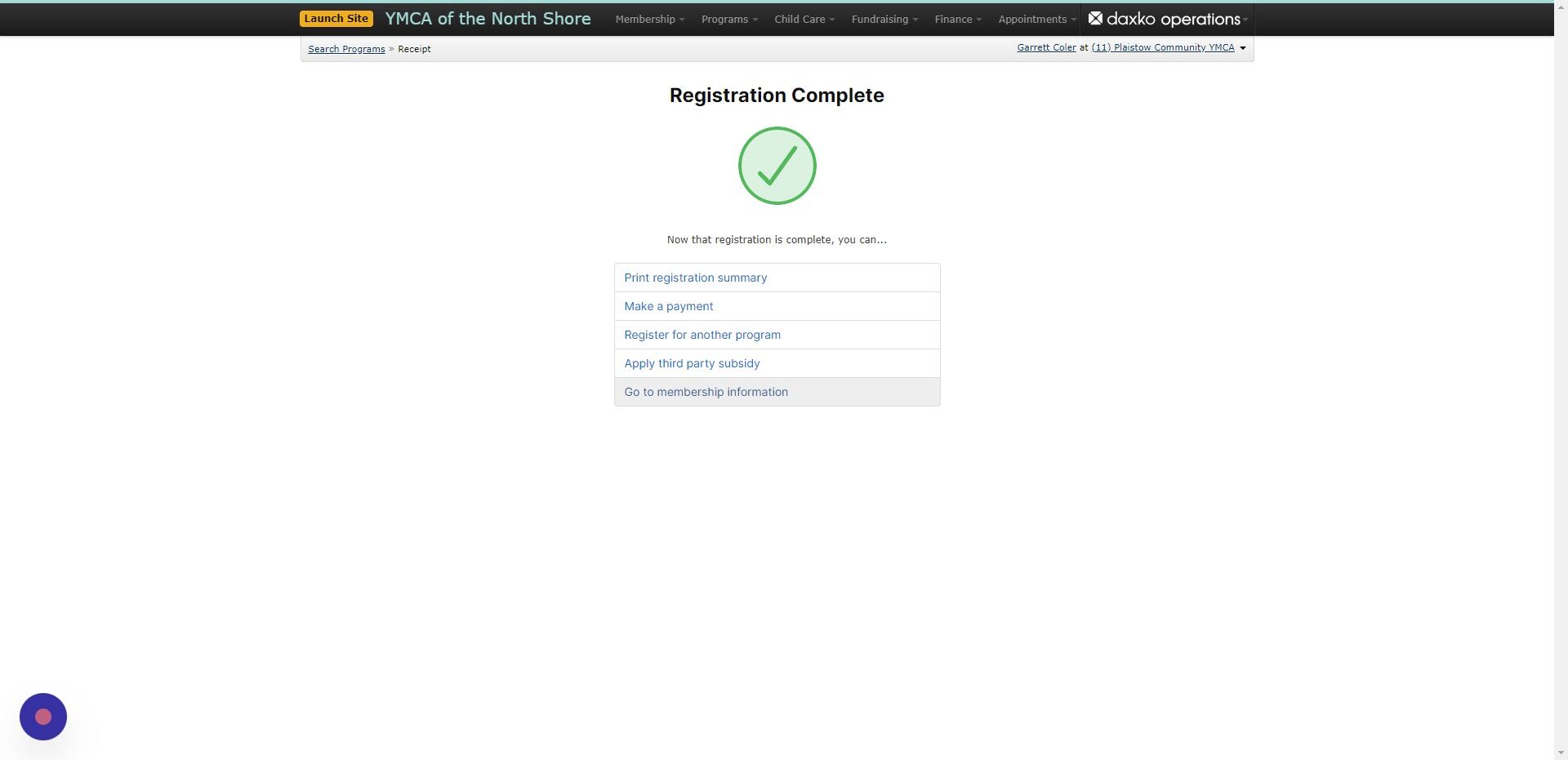Select Make a payment
This screenshot has height=760, width=1568.
tap(777, 306)
